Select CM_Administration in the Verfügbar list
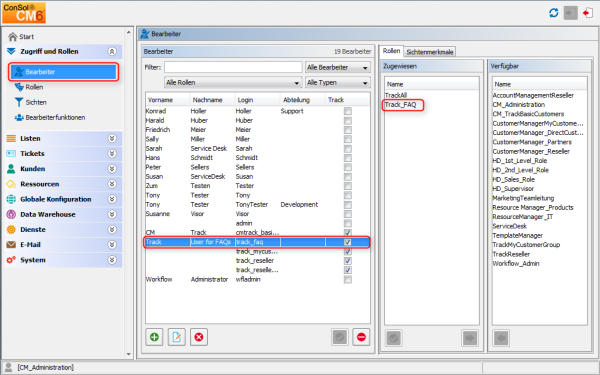Viewport: 600px width, 375px height. pyautogui.click(x=518, y=104)
